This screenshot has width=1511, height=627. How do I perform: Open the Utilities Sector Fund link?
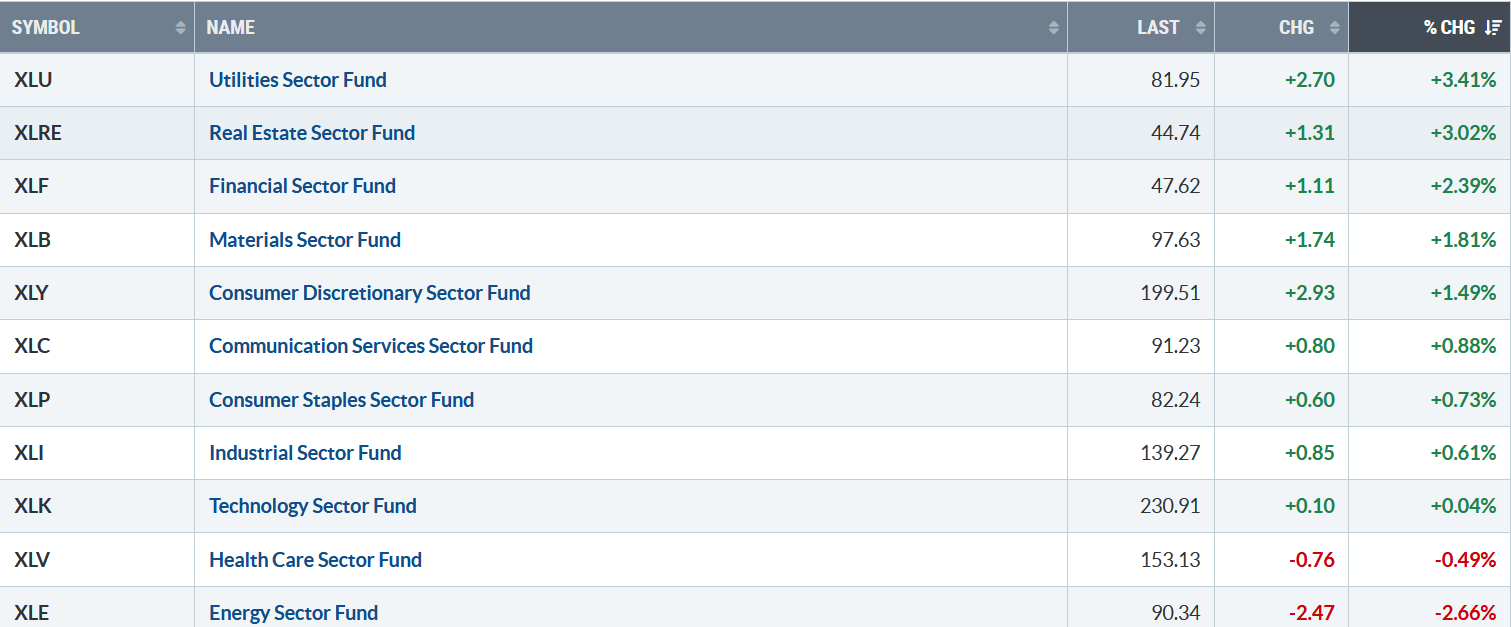point(298,80)
